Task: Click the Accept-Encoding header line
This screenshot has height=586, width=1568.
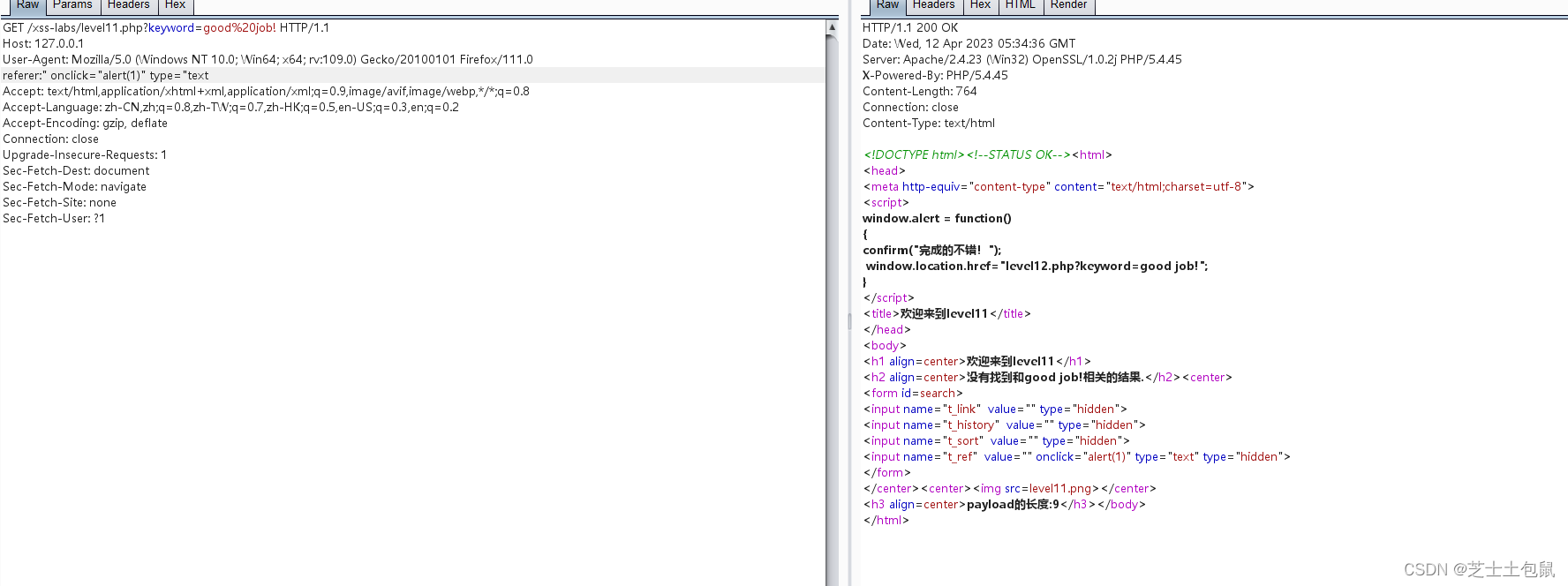Action: [x=85, y=123]
